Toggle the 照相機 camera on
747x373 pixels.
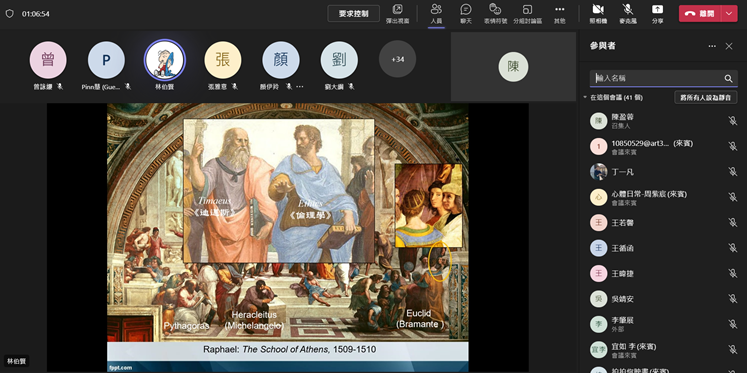[x=598, y=14]
